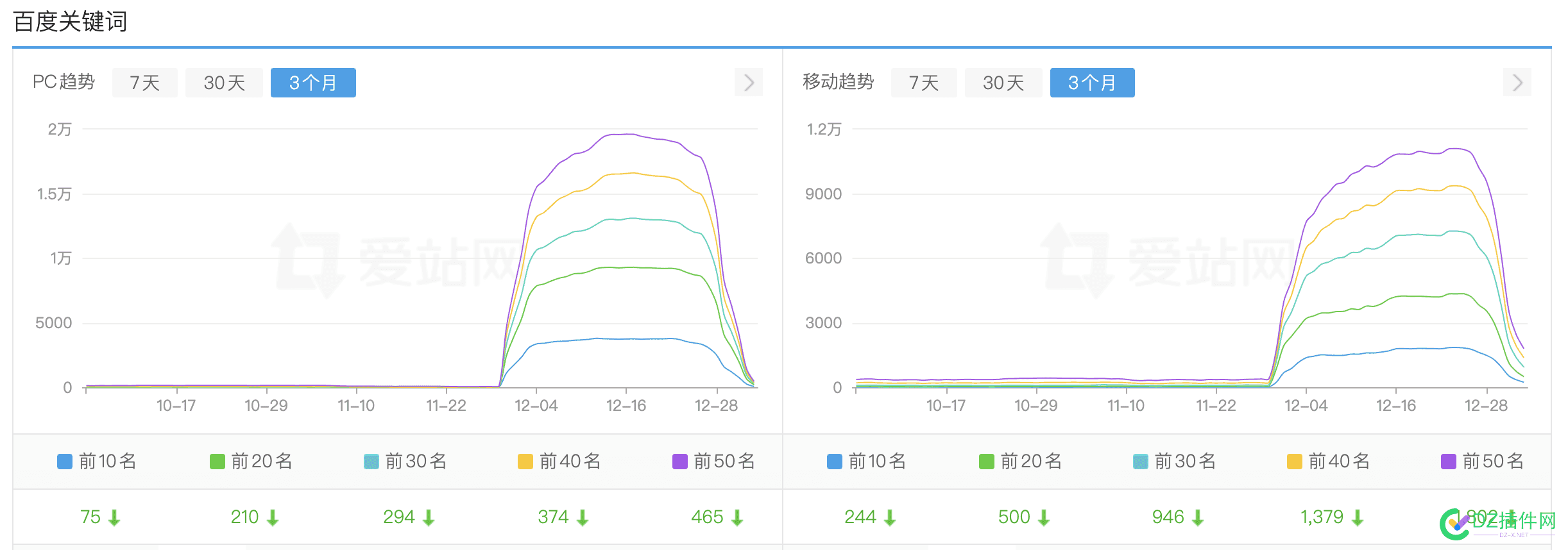Click the 百度关键词 section heading
Screen dimensions: 1568x550
[x=70, y=22]
